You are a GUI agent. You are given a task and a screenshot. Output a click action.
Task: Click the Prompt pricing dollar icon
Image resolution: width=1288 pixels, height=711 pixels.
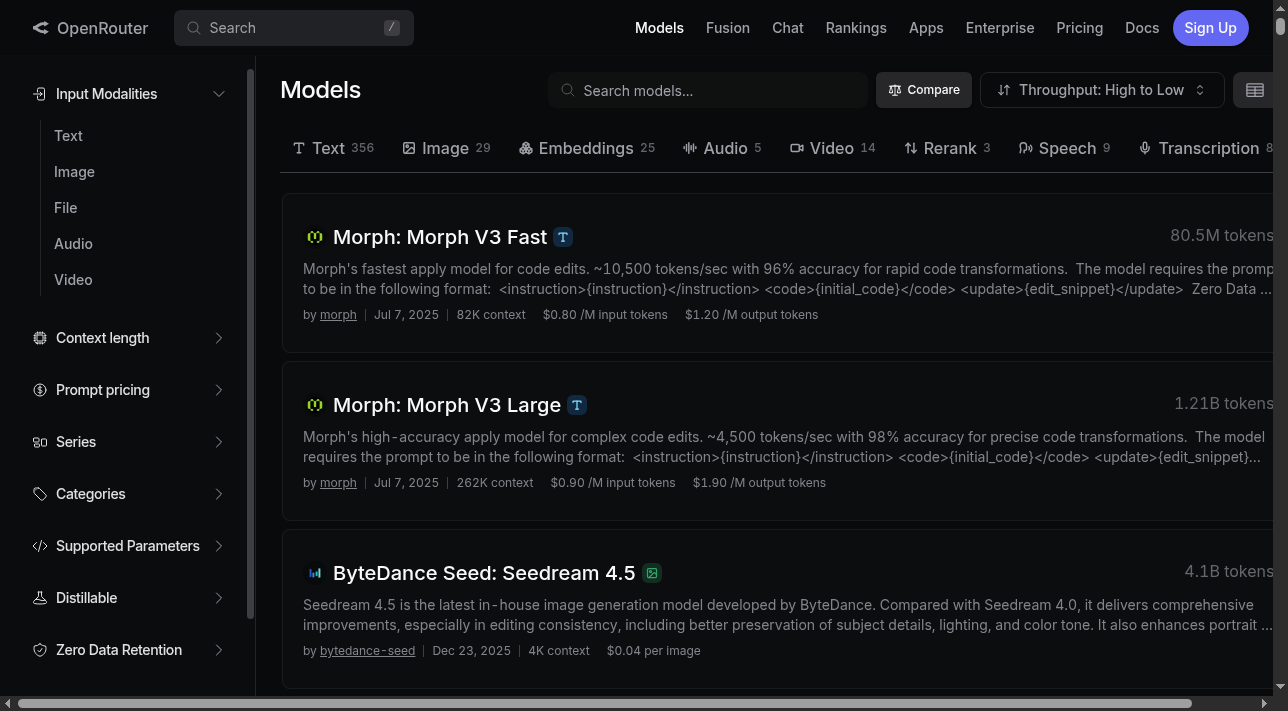point(40,390)
